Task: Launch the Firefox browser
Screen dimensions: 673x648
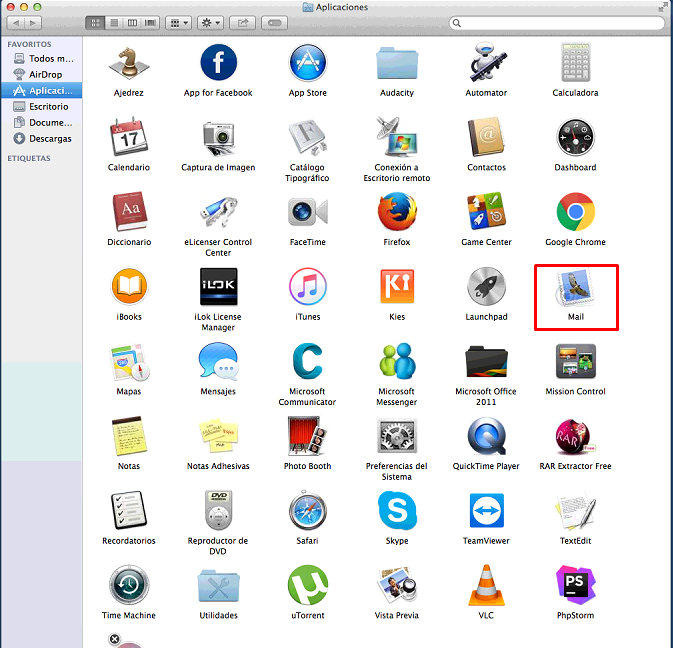Action: tap(397, 212)
